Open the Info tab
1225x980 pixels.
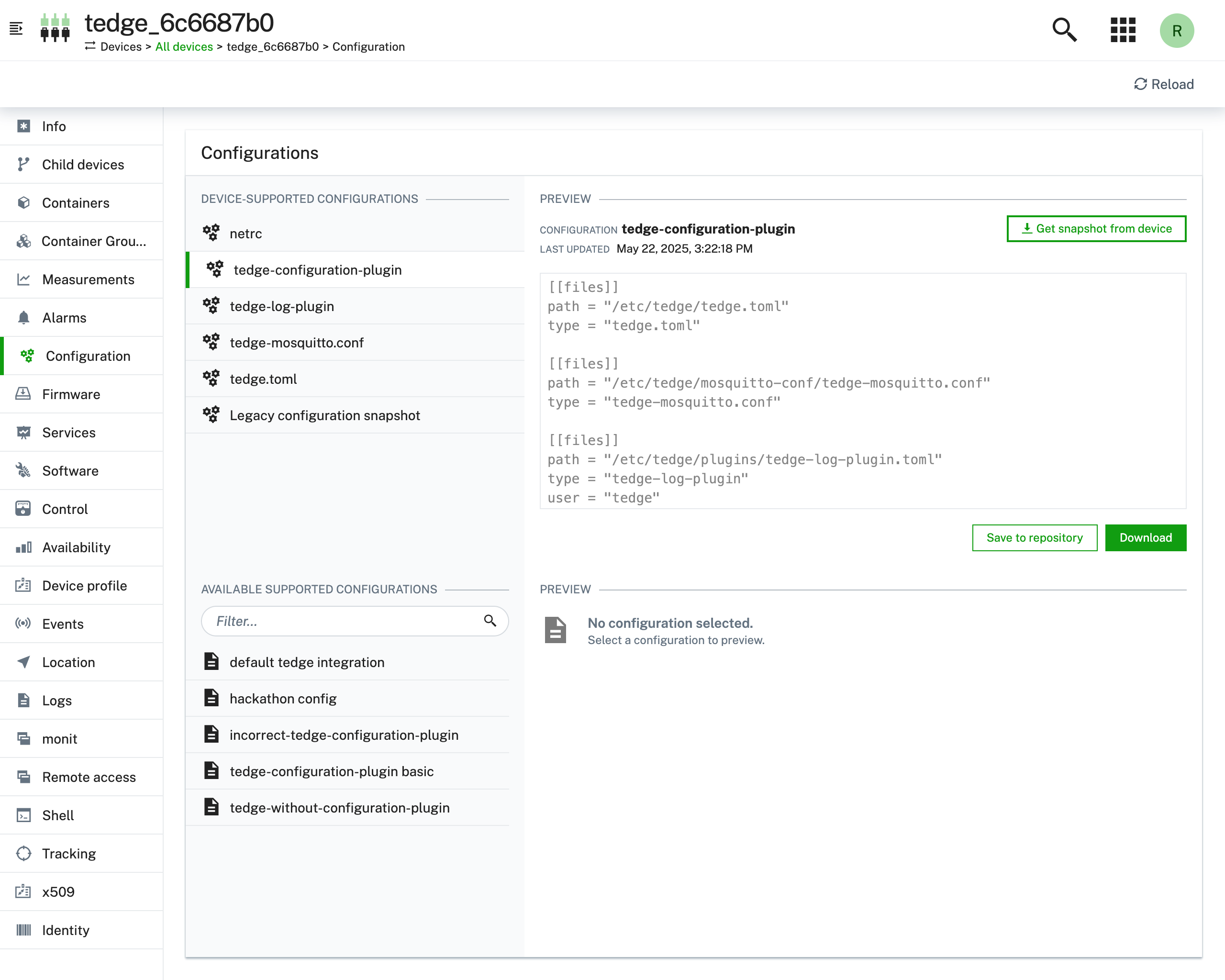click(81, 126)
